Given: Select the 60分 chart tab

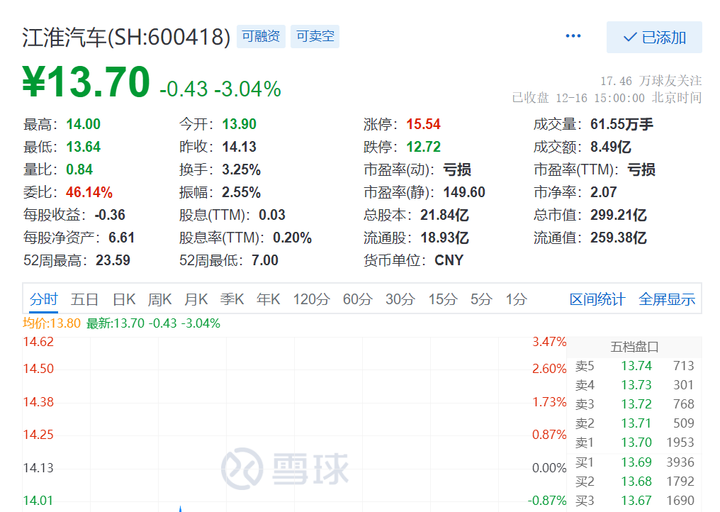Looking at the screenshot, I should [357, 299].
